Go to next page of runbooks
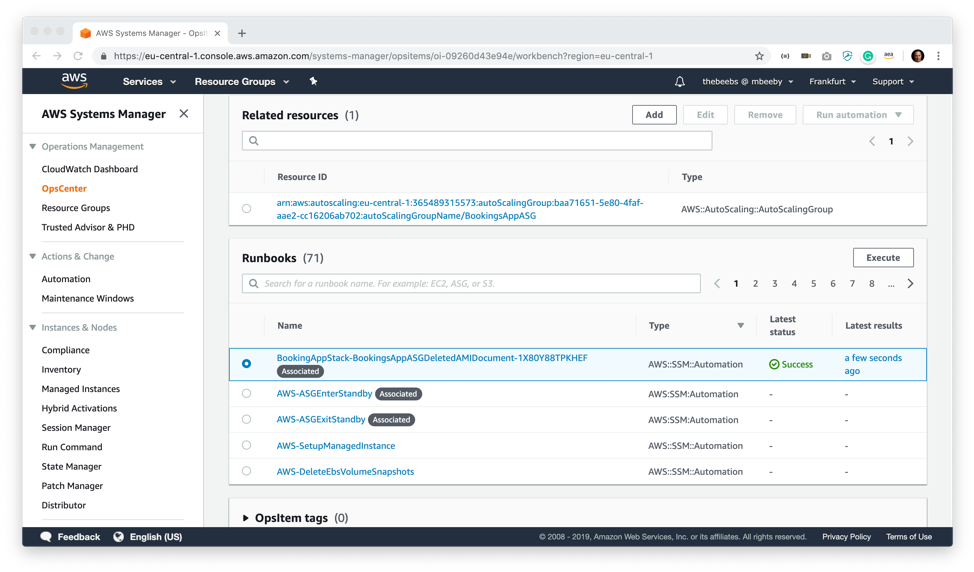Screen dimensions: 974x572 point(910,284)
